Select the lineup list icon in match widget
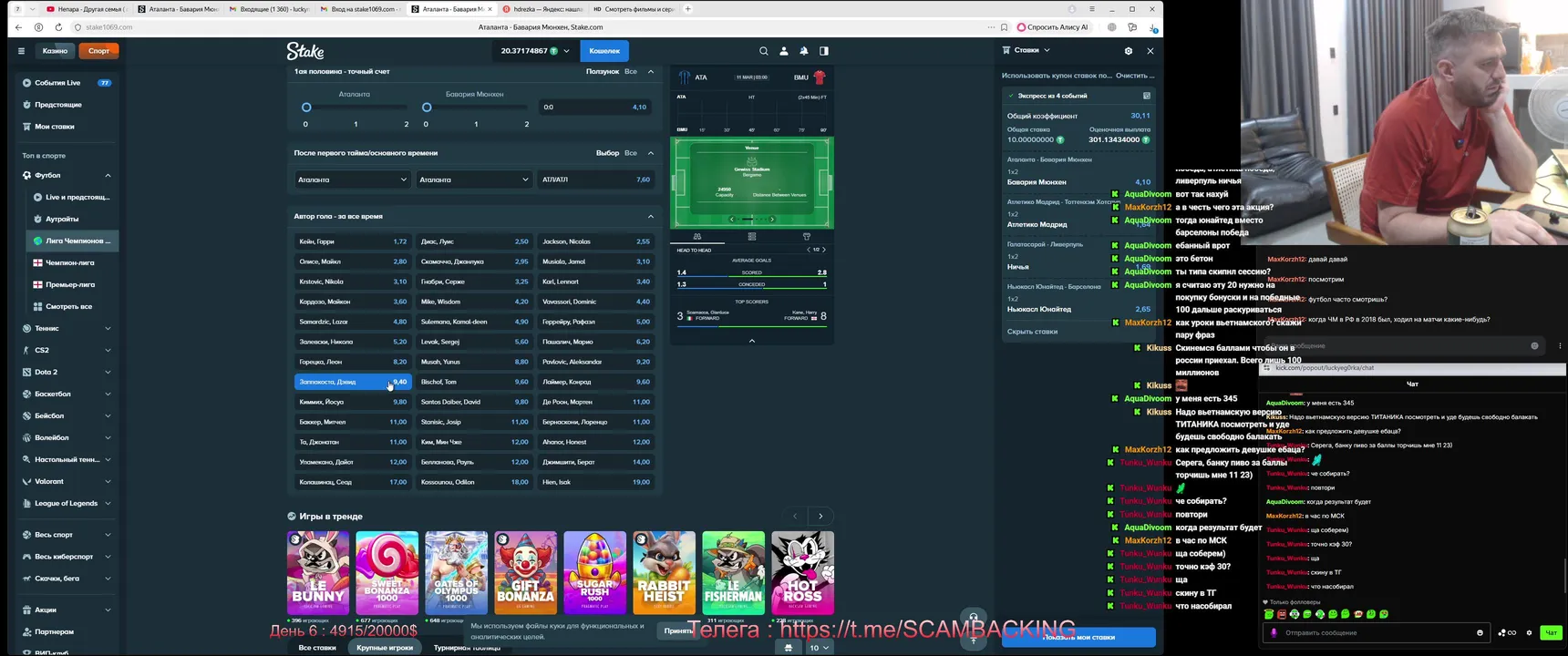 [752, 237]
